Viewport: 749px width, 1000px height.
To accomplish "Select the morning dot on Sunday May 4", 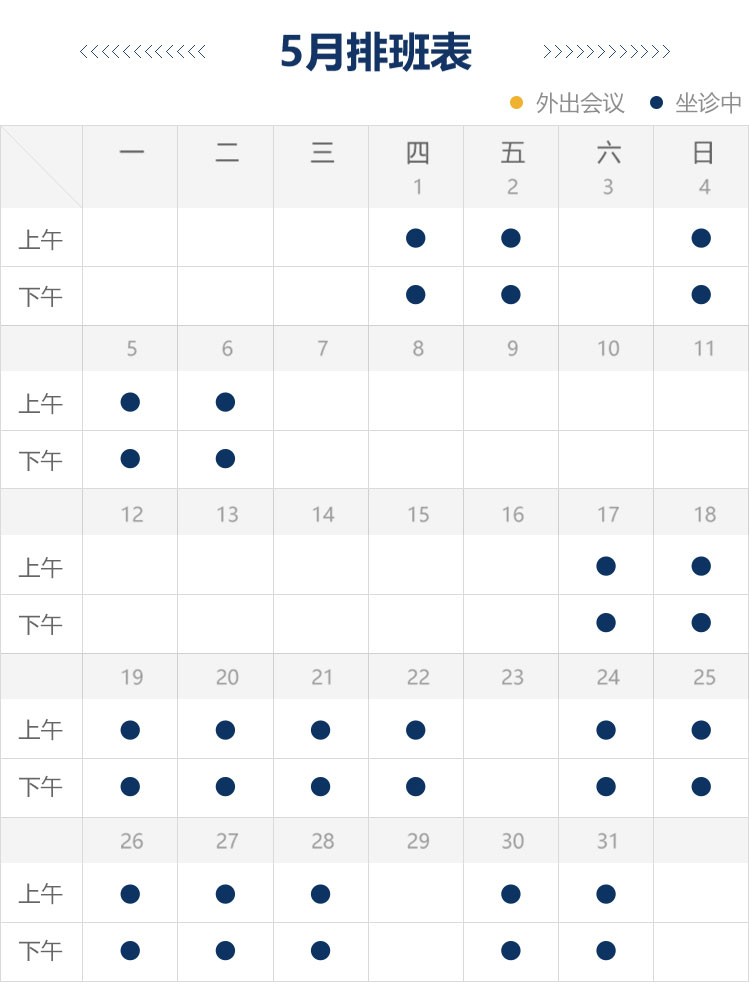I will pos(701,238).
